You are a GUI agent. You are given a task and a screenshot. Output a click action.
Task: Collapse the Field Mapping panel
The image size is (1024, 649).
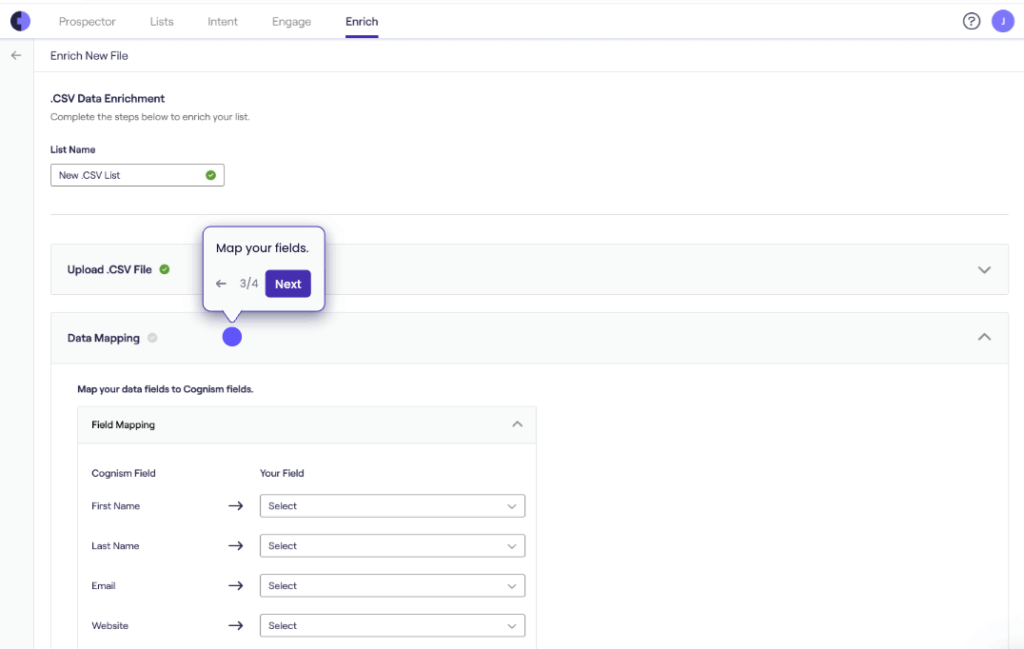pos(517,424)
